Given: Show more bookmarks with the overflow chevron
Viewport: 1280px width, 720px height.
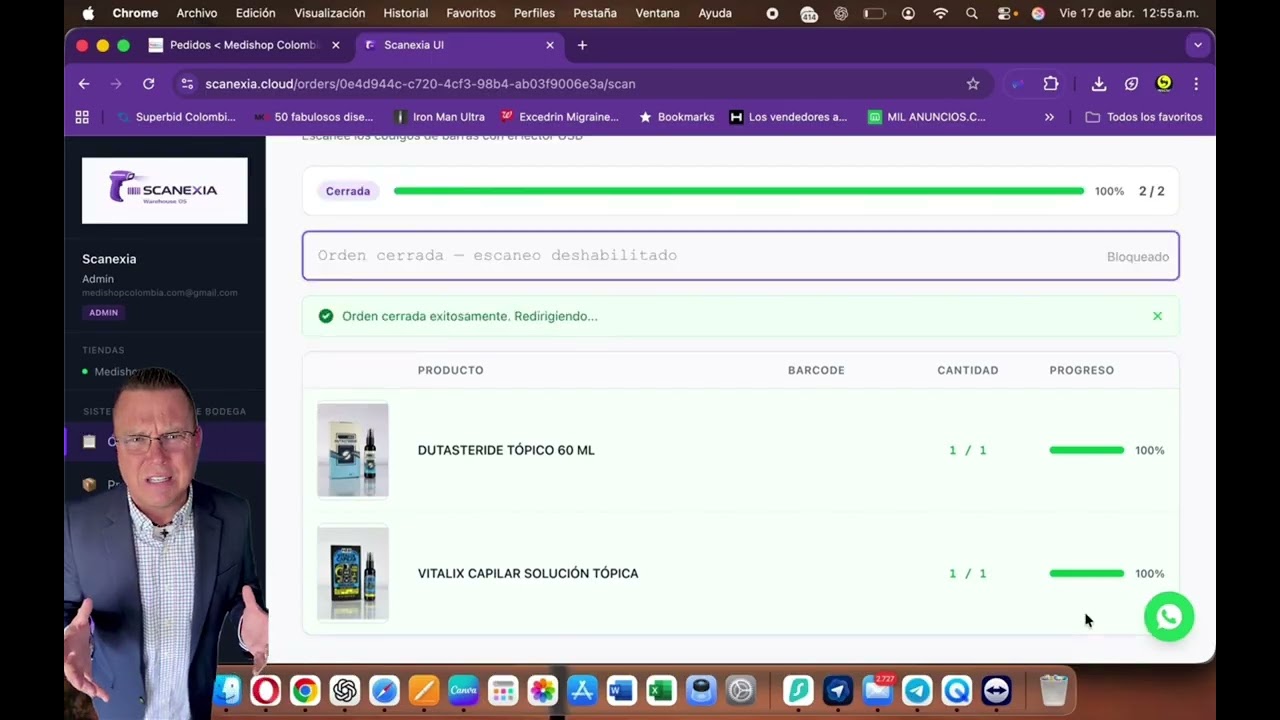Looking at the screenshot, I should tap(1049, 117).
